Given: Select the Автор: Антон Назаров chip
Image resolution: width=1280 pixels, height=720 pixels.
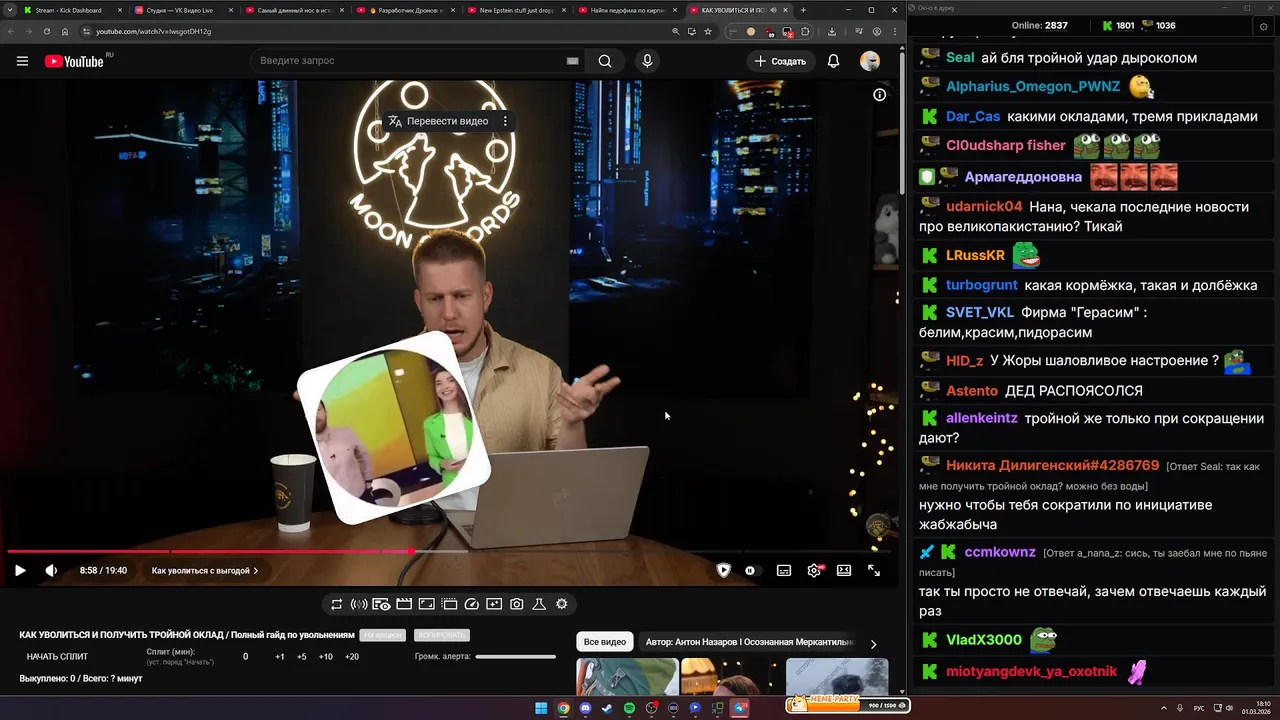Looking at the screenshot, I should [750, 642].
